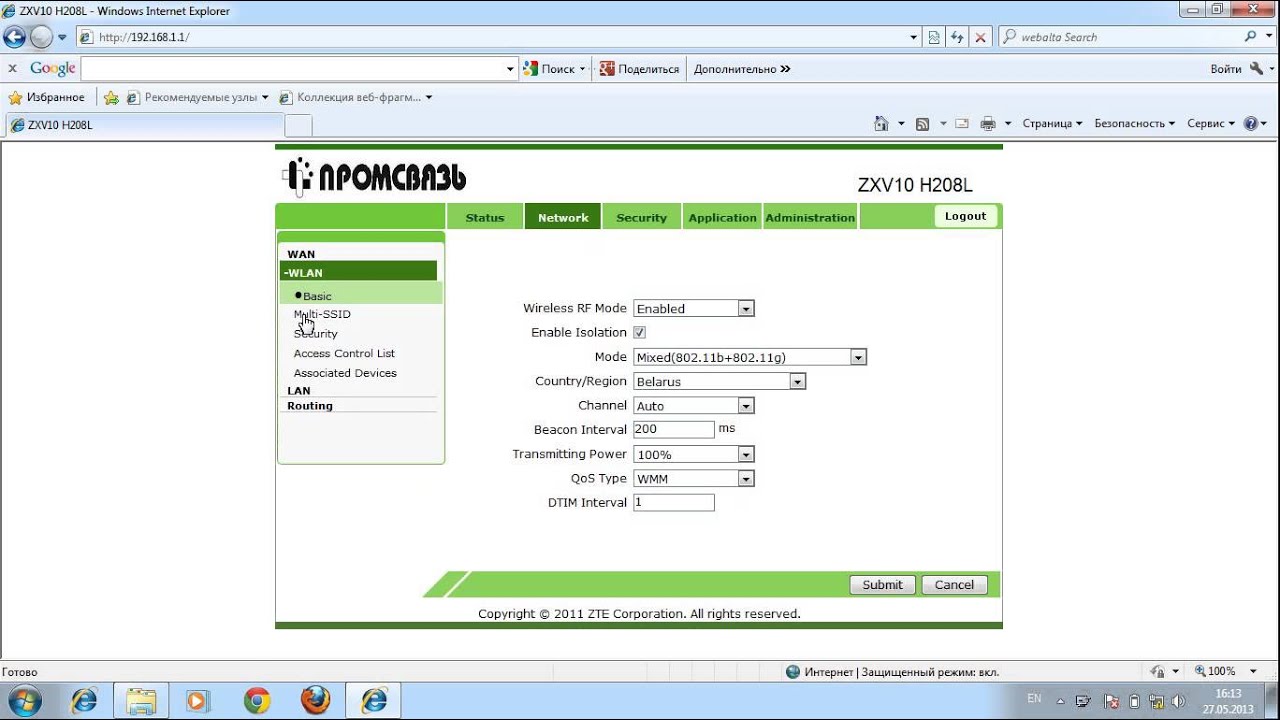This screenshot has width=1280, height=720.
Task: Open Windows Explorer folder in taskbar
Action: 141,700
